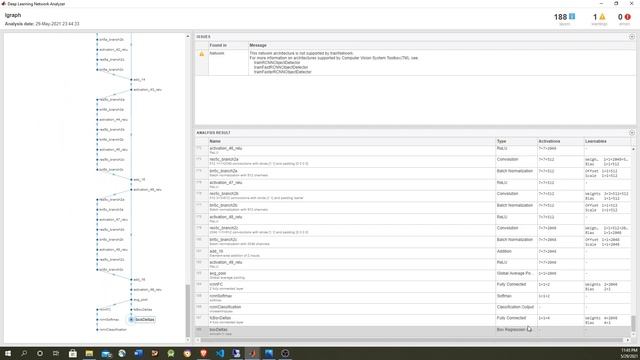Open the Windows Start menu
The height and width of the screenshot is (360, 640).
(8, 353)
